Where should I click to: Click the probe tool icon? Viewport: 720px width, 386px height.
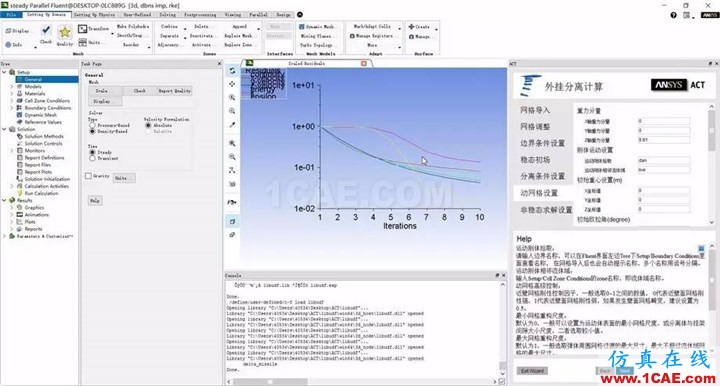pos(232,125)
